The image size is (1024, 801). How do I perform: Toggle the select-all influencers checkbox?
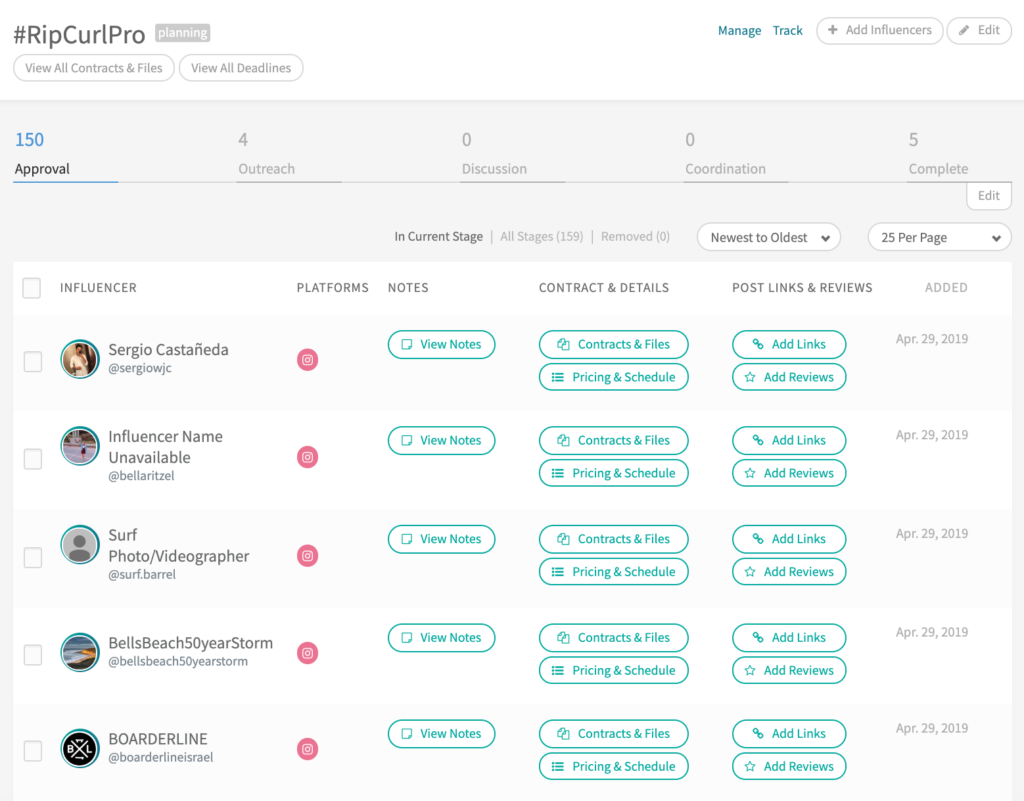32,288
